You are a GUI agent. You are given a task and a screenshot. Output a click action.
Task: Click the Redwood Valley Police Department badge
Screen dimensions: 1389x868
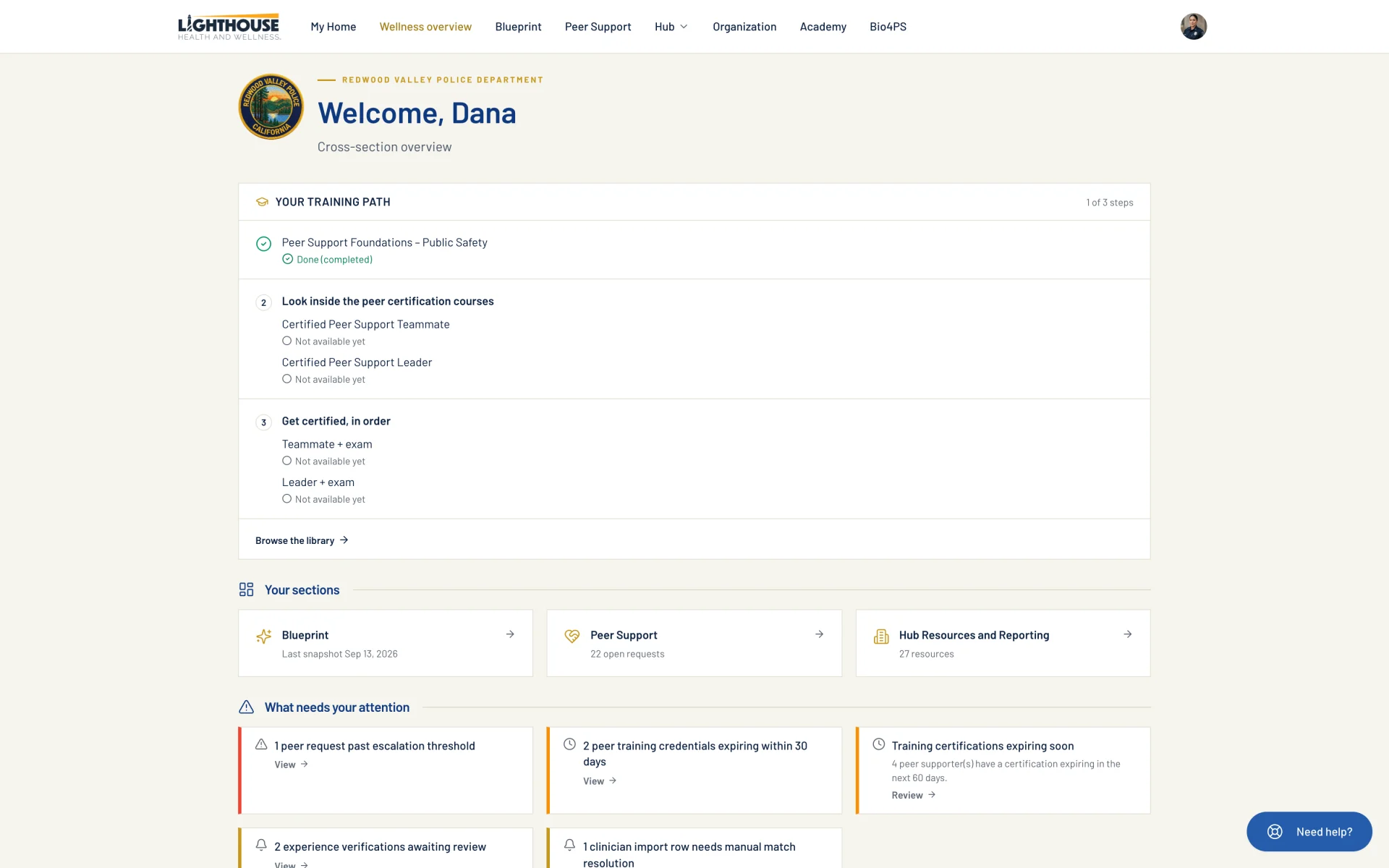pos(271,106)
